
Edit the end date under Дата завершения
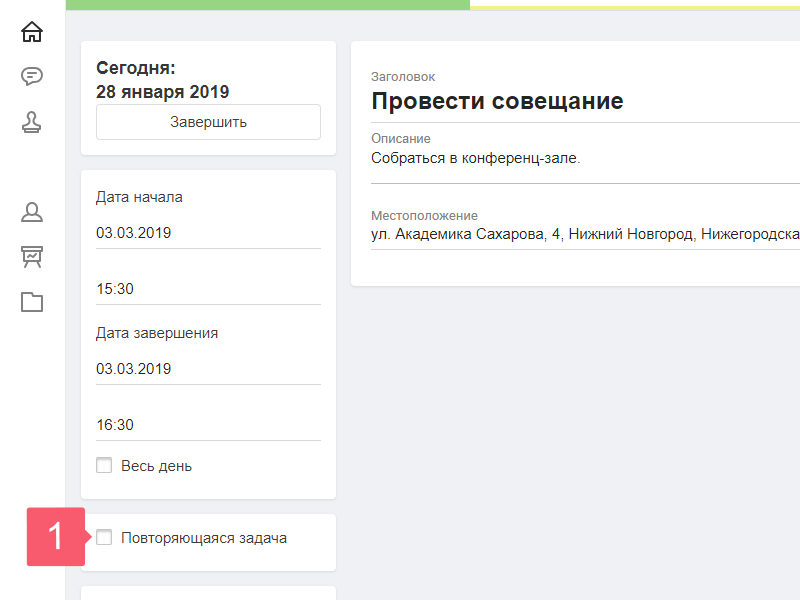point(208,369)
